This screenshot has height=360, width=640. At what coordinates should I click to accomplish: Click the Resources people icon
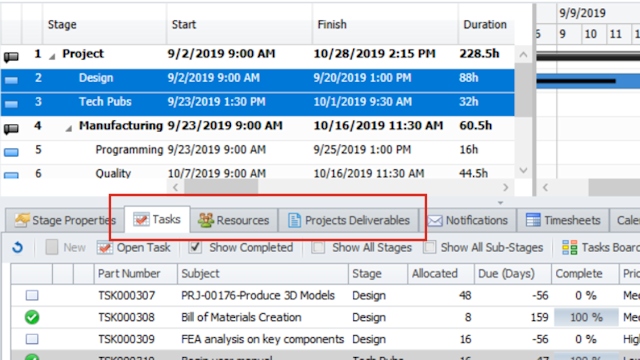(206, 220)
